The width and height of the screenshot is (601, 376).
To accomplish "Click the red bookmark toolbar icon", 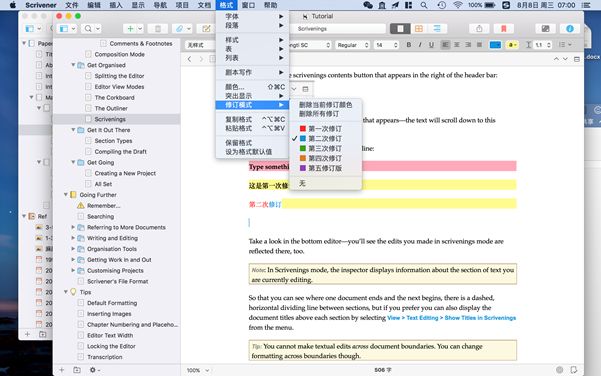I will point(504,29).
